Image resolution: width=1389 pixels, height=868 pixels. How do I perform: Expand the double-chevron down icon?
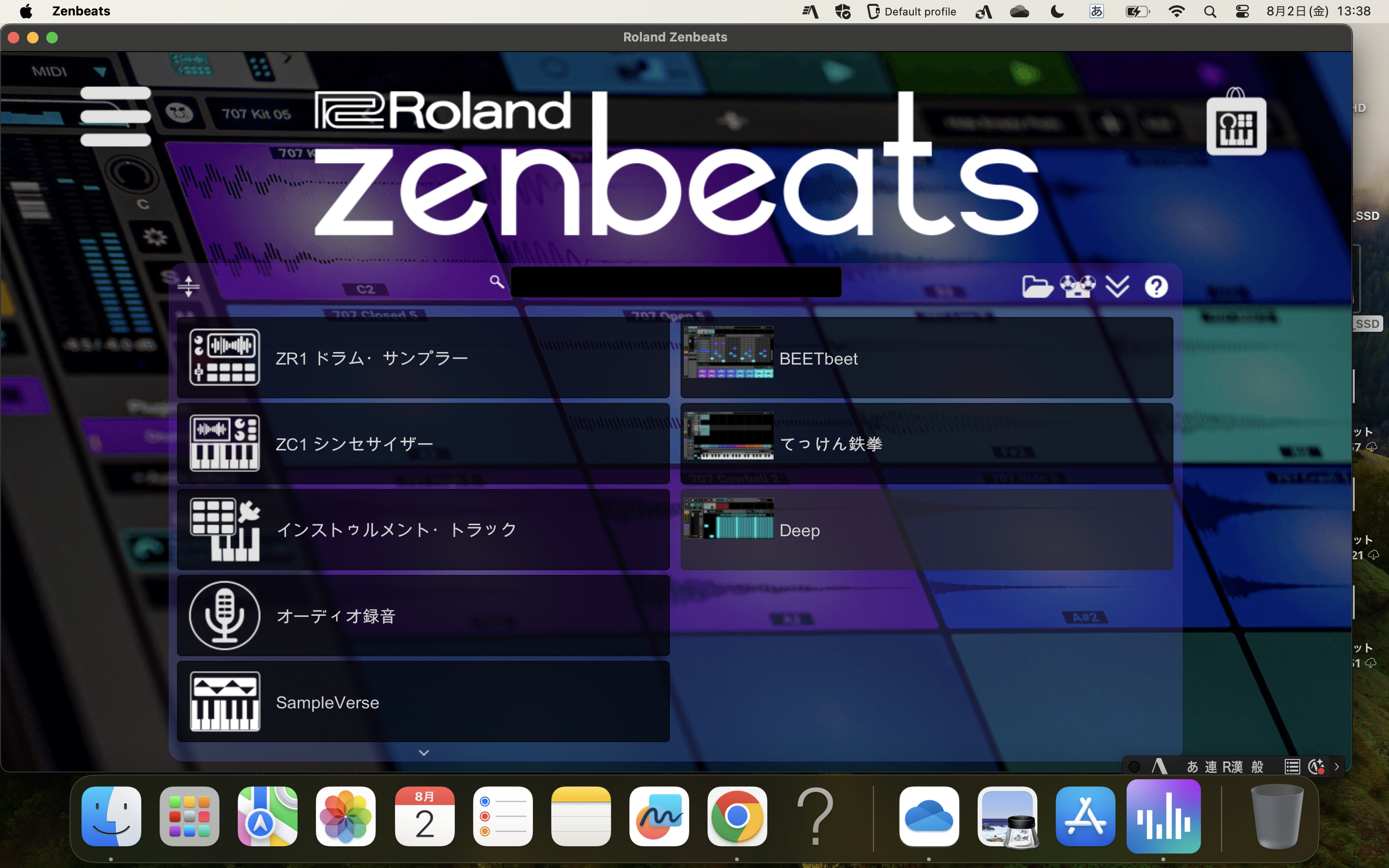coord(1117,286)
